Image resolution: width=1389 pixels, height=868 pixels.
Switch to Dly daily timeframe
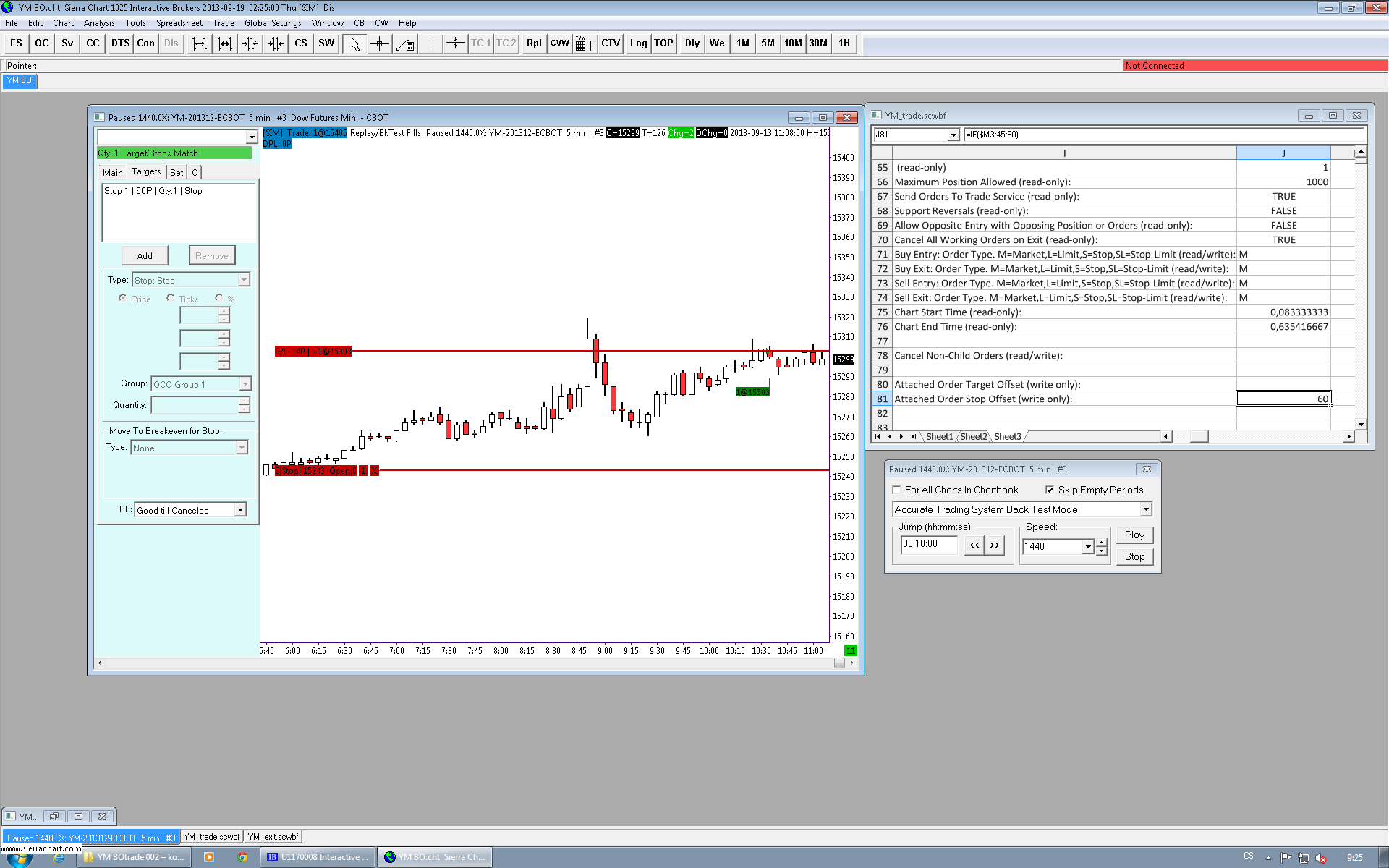(x=692, y=43)
